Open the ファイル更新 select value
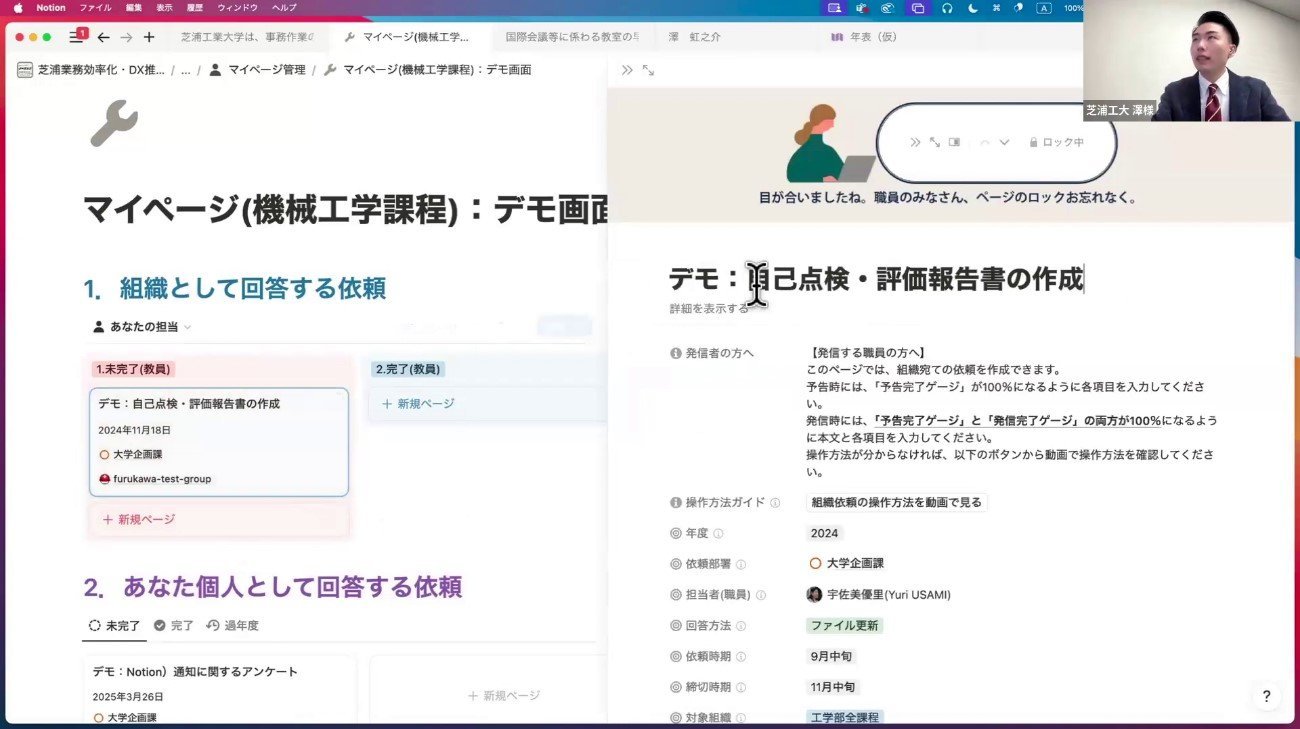Screen dimensions: 1300x729 (x=845, y=626)
